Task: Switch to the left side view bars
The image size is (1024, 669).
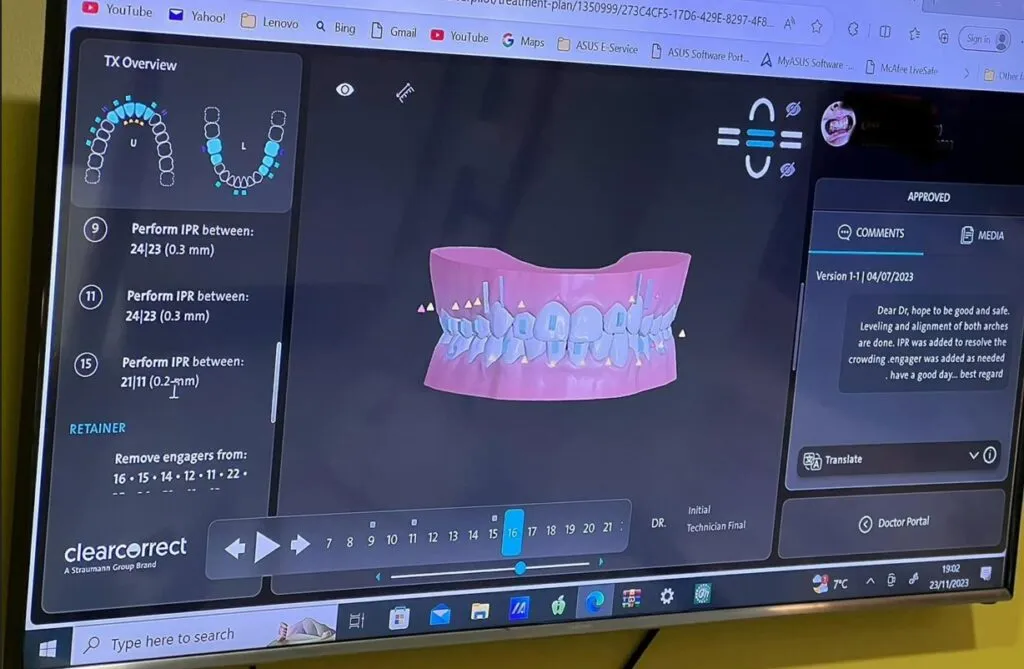Action: tap(728, 137)
